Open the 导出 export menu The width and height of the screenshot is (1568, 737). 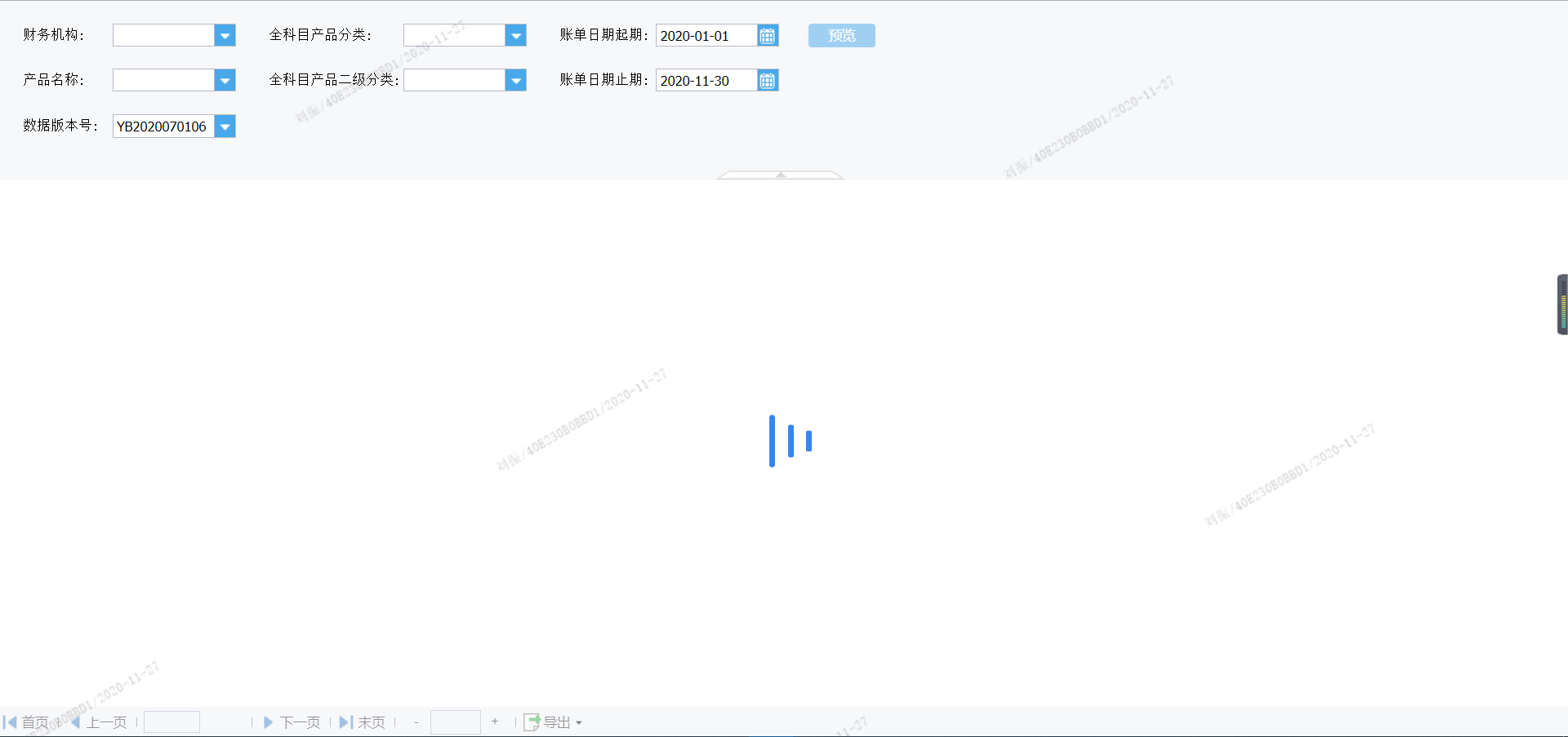point(553,722)
